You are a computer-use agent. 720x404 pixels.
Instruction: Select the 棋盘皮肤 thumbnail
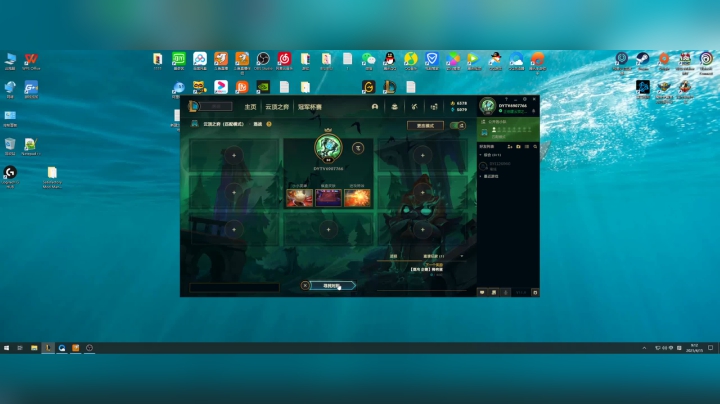click(x=328, y=198)
